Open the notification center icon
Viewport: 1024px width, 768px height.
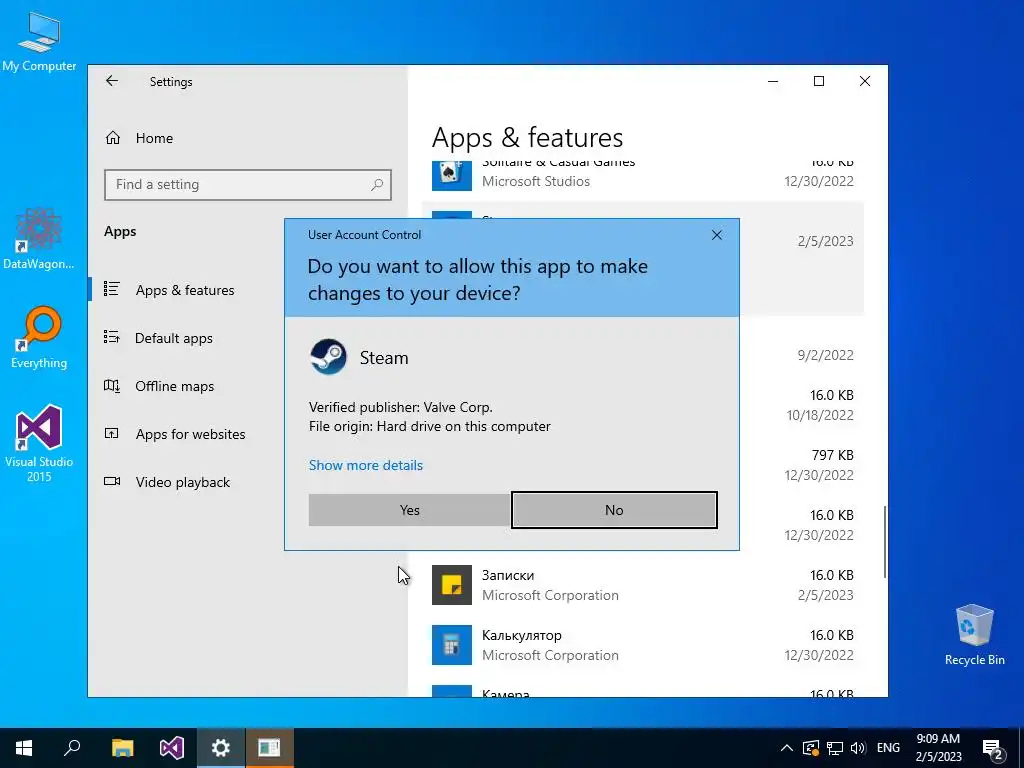(993, 748)
